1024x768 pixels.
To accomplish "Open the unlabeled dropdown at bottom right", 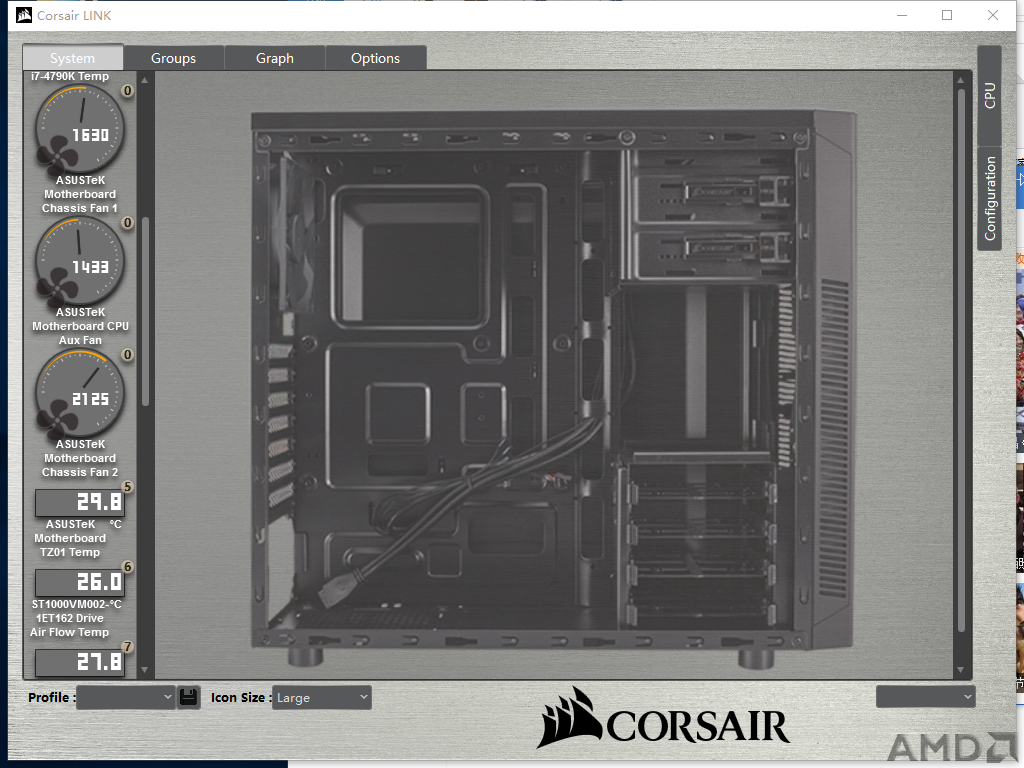I will pyautogui.click(x=925, y=697).
